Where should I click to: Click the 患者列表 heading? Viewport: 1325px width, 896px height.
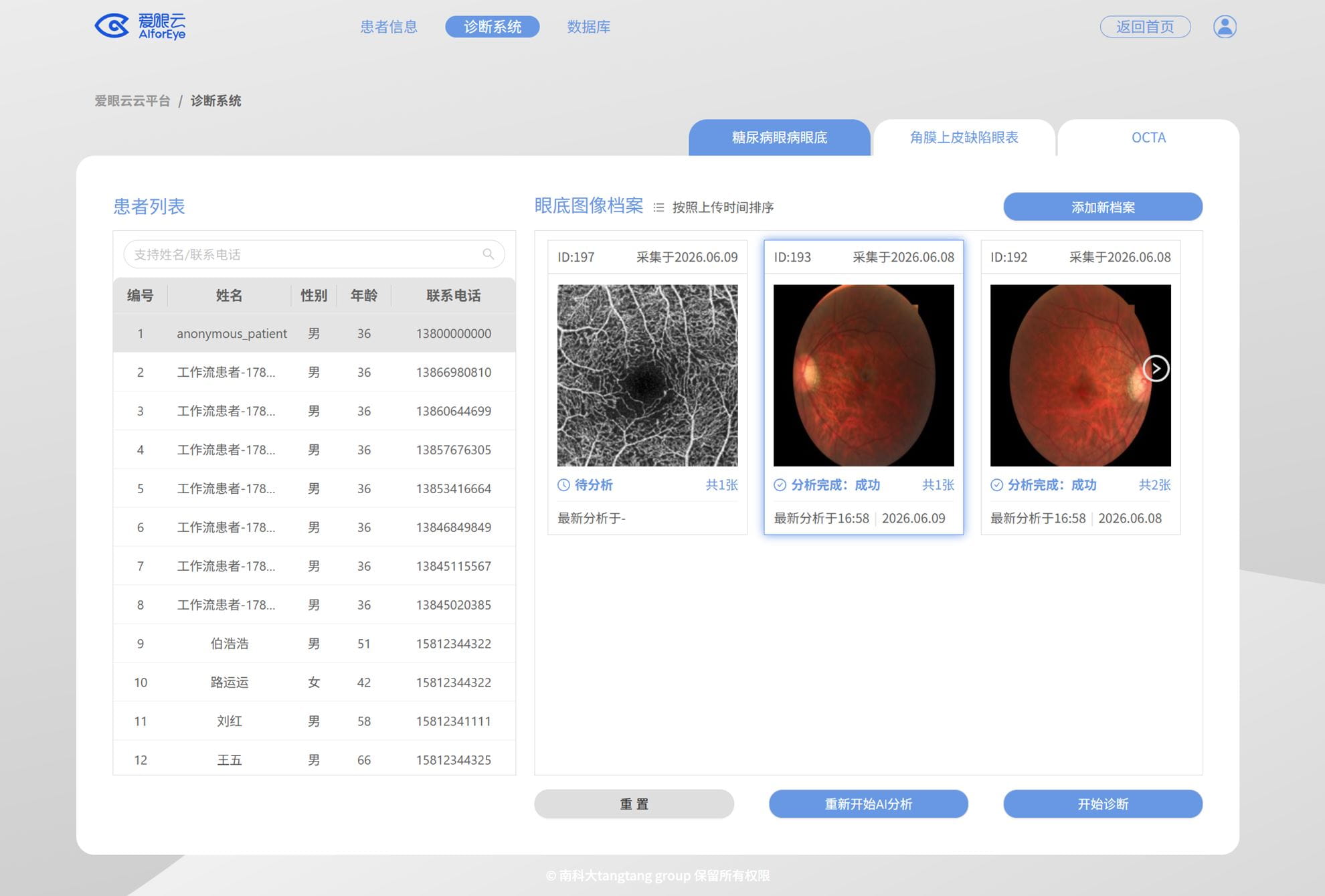(x=149, y=207)
